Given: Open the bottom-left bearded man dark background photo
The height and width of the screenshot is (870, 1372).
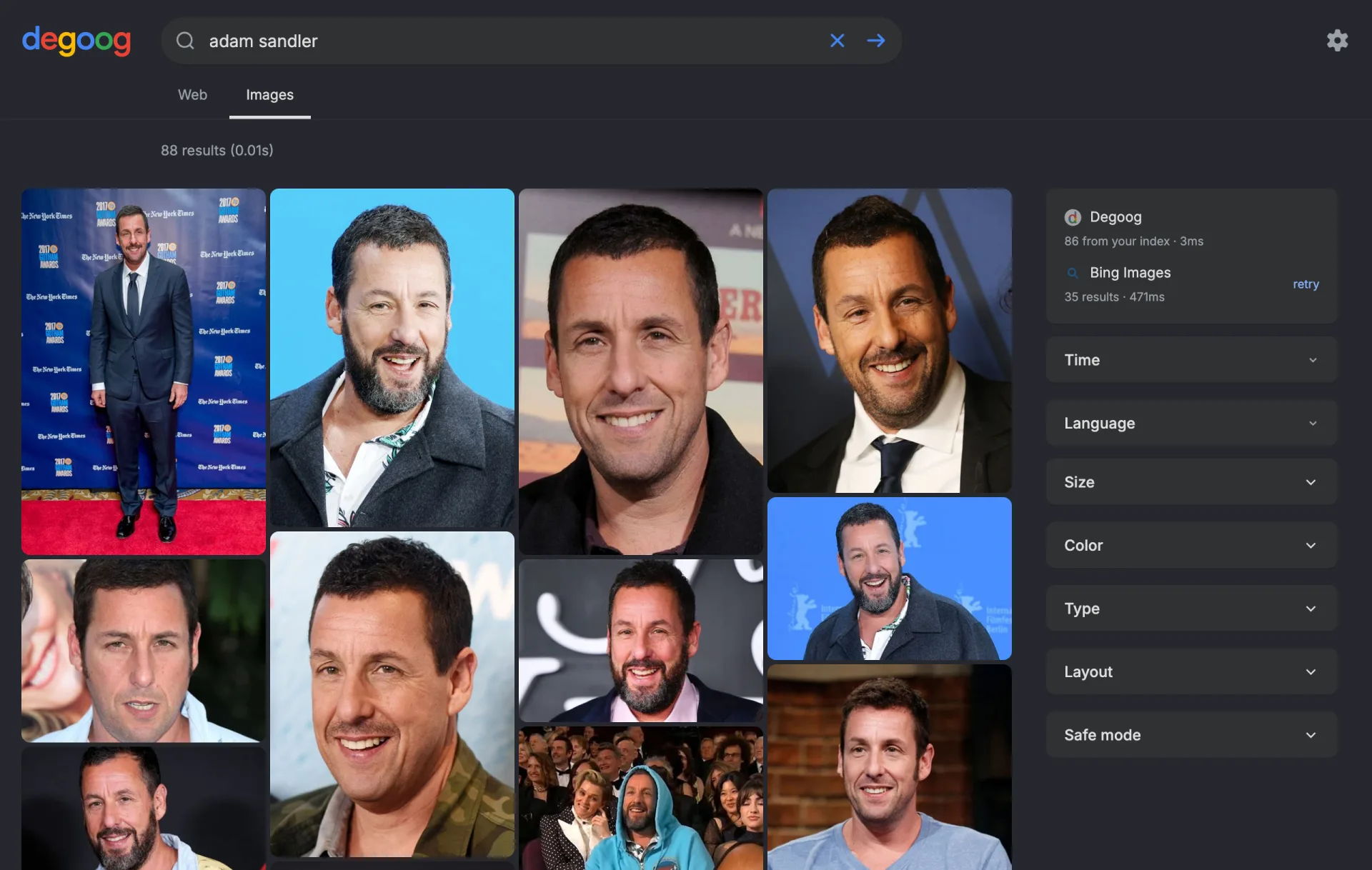Looking at the screenshot, I should (144, 808).
